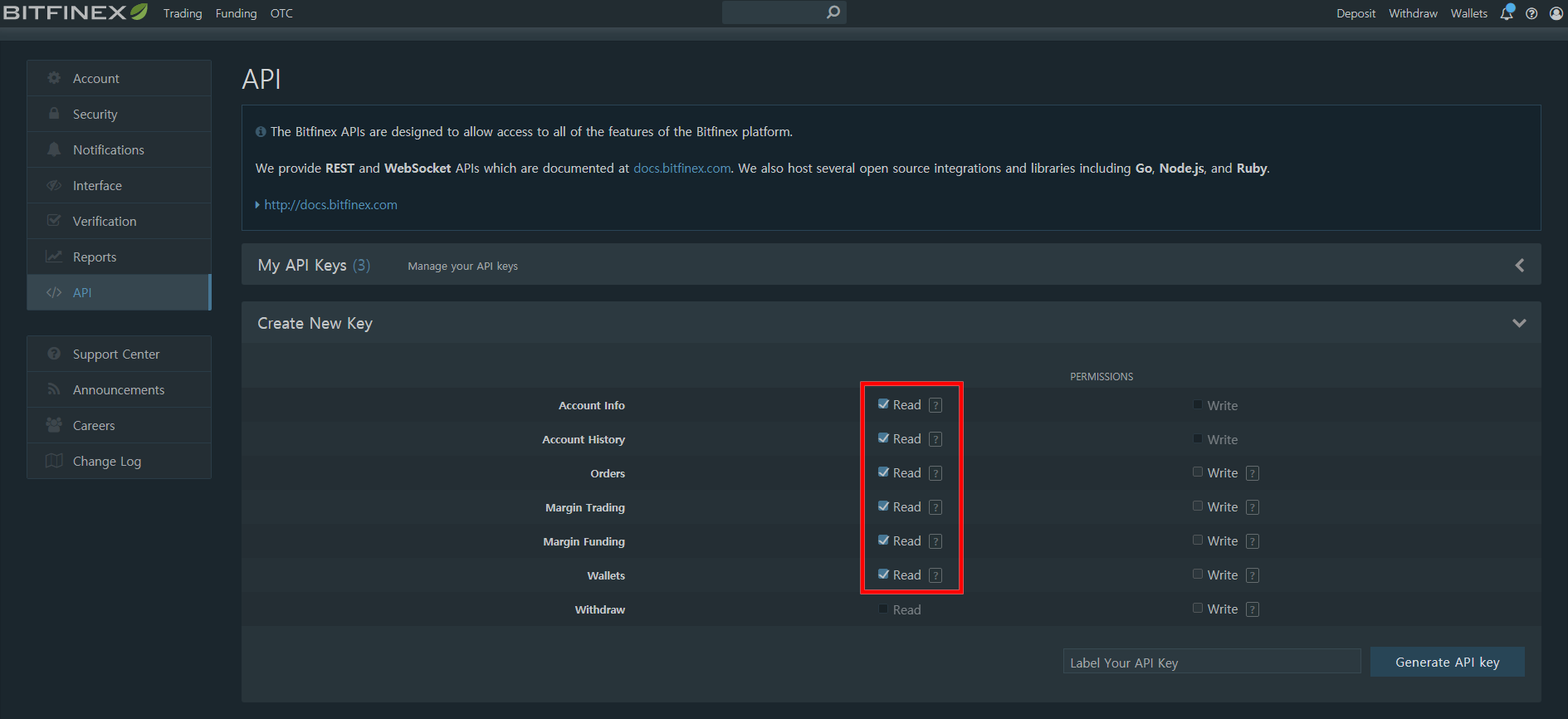
Task: Open the OTC menu
Action: pos(281,13)
